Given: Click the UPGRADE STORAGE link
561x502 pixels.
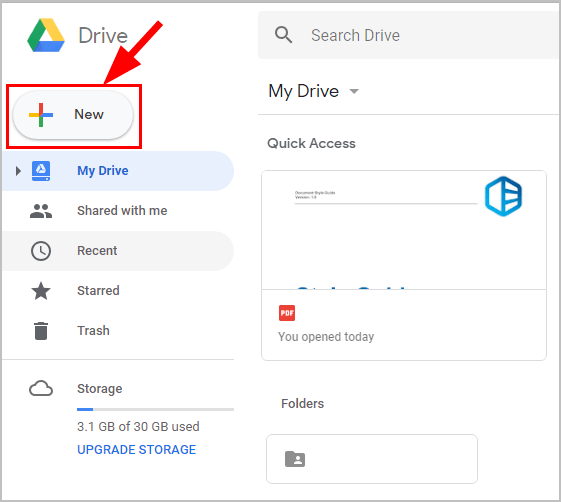Looking at the screenshot, I should pyautogui.click(x=137, y=449).
